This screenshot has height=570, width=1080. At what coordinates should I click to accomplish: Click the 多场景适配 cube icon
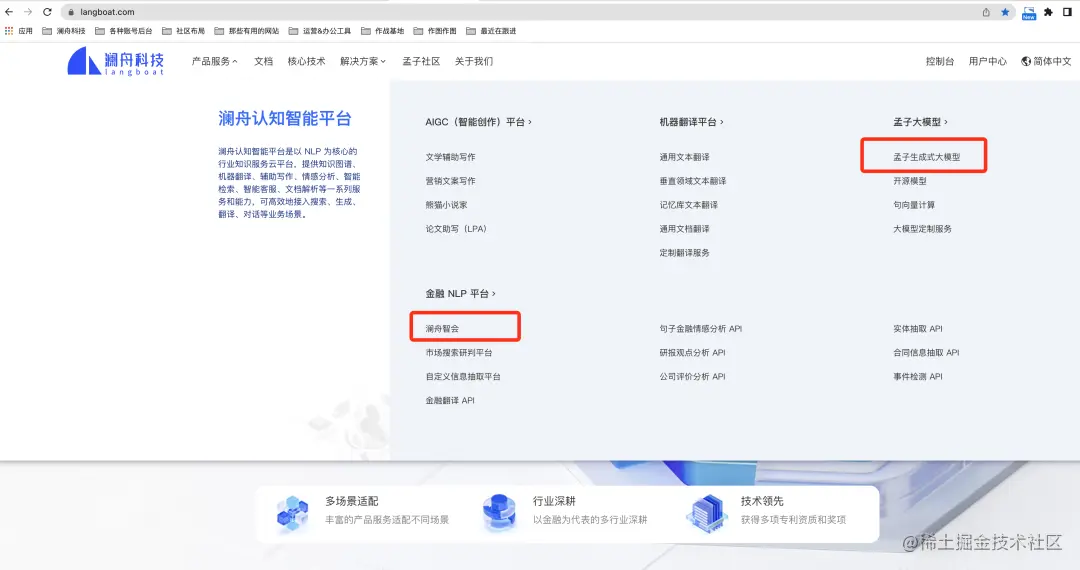pos(293,513)
